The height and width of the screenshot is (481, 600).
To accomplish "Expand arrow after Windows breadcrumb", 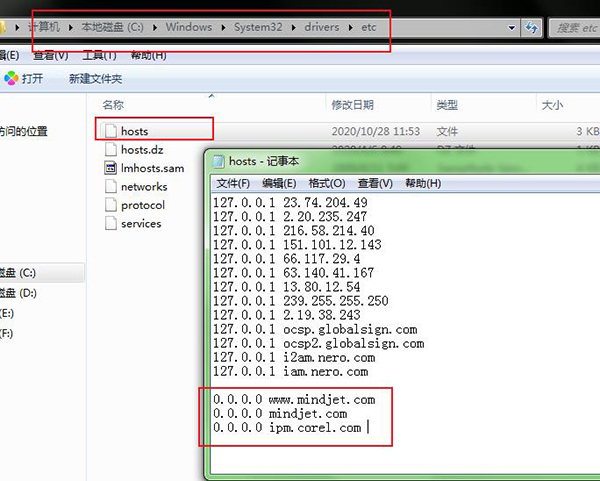I will point(223,28).
